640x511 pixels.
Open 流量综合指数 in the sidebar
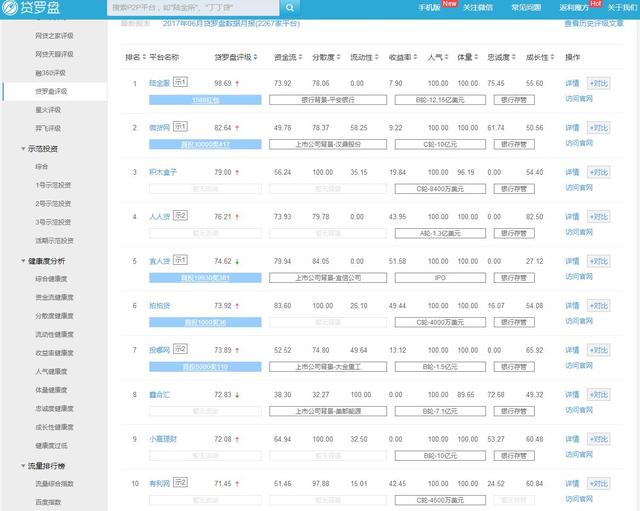54,484
